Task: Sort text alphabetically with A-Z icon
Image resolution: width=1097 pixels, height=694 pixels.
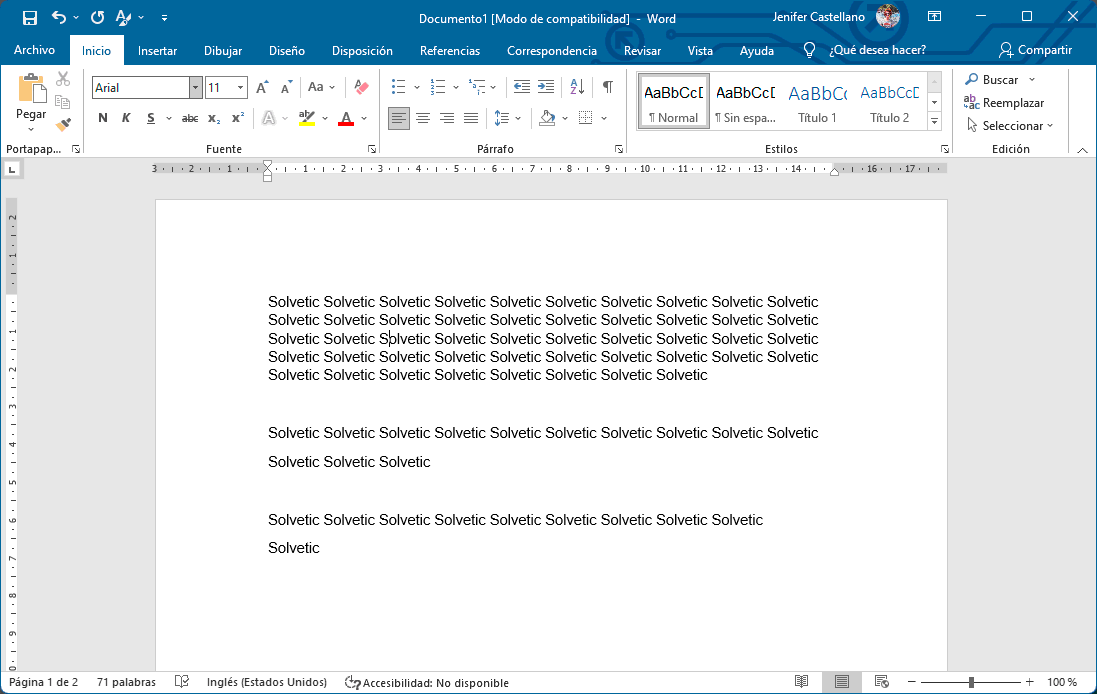Action: pyautogui.click(x=577, y=87)
